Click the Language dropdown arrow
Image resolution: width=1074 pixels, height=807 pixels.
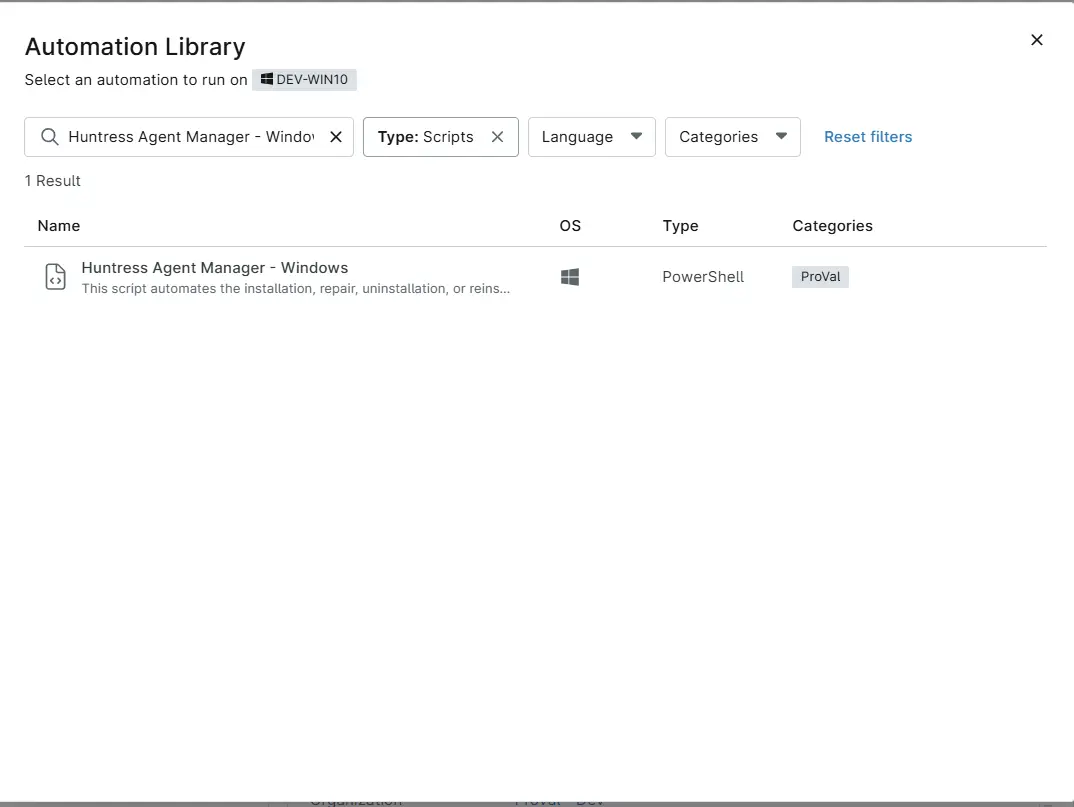click(636, 136)
